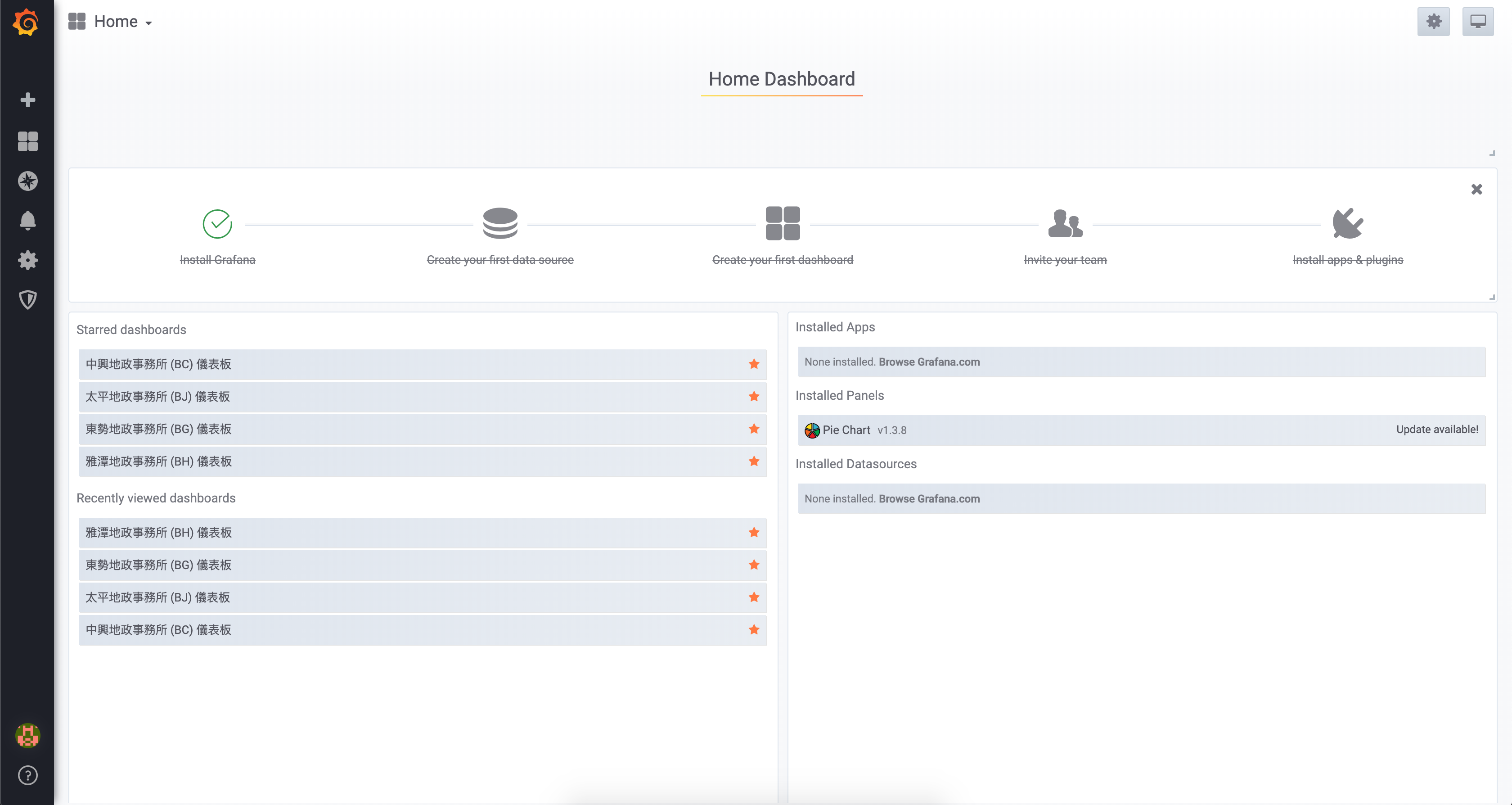1512x805 pixels.
Task: Open the user avatar profile menu
Action: click(27, 736)
